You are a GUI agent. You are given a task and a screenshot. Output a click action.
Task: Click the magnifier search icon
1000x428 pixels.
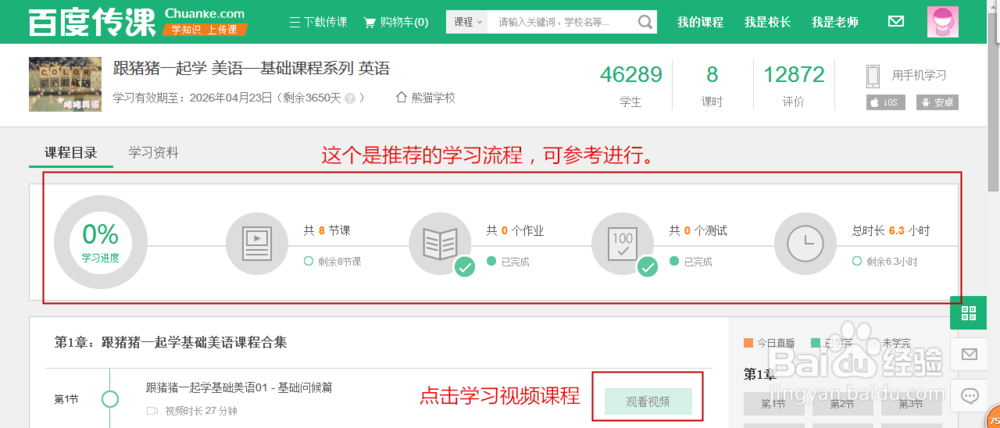pyautogui.click(x=645, y=22)
